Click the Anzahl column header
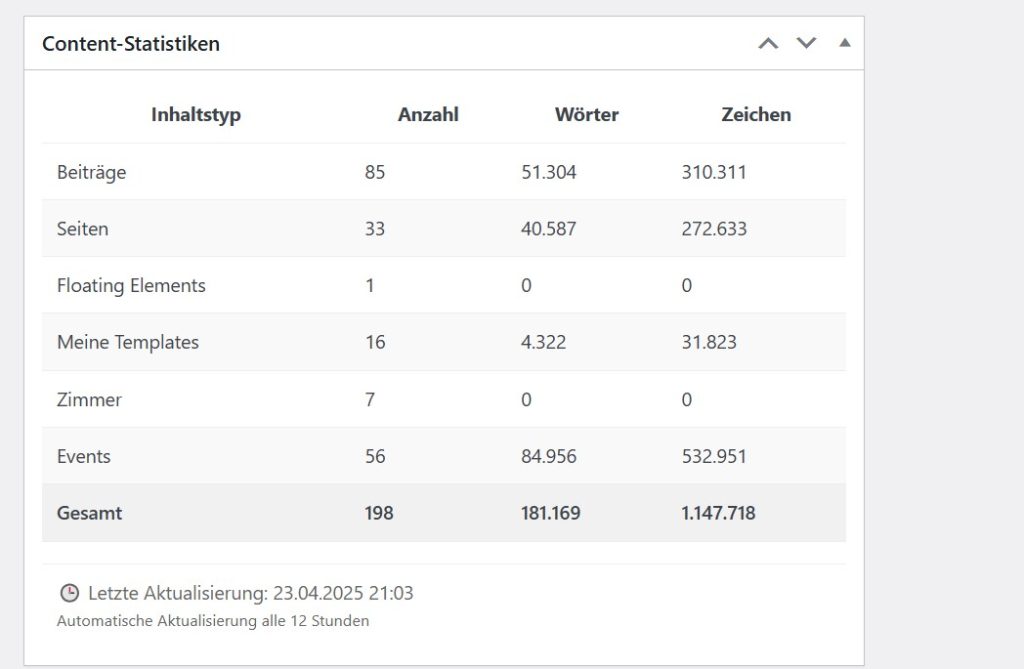 point(427,114)
